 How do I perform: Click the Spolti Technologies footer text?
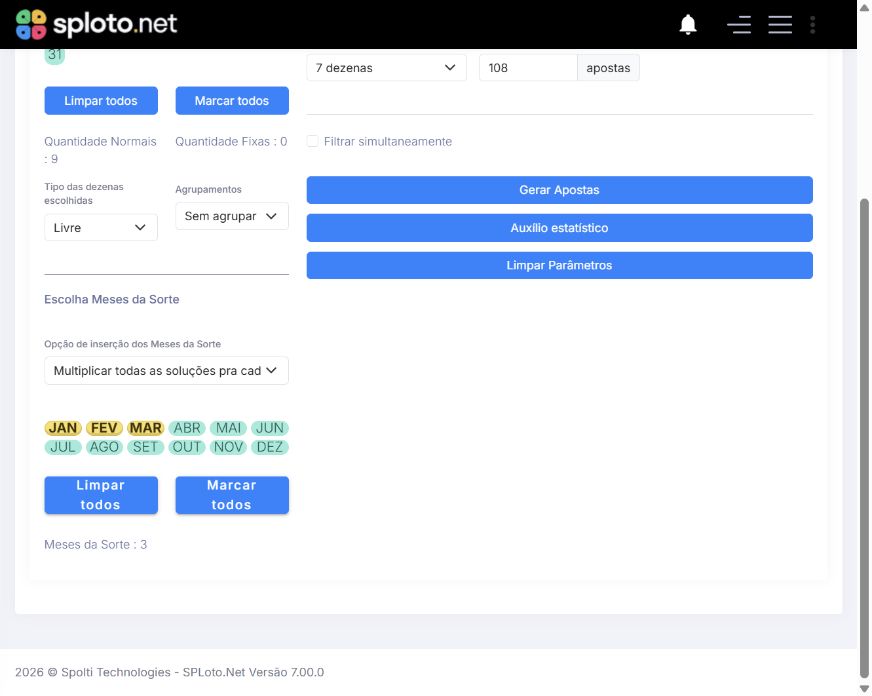pyautogui.click(x=170, y=672)
